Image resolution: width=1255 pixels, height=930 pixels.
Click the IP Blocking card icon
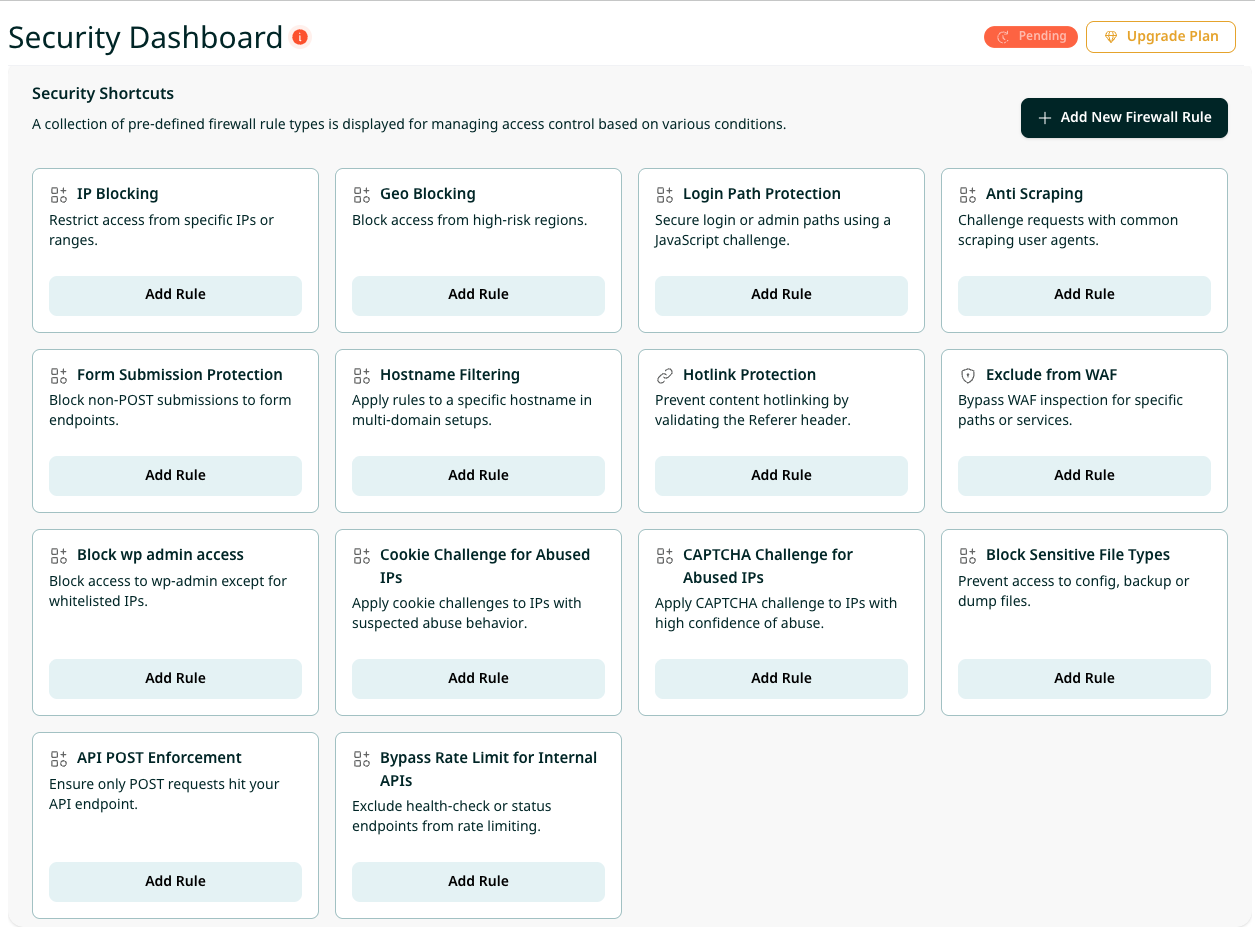59,194
